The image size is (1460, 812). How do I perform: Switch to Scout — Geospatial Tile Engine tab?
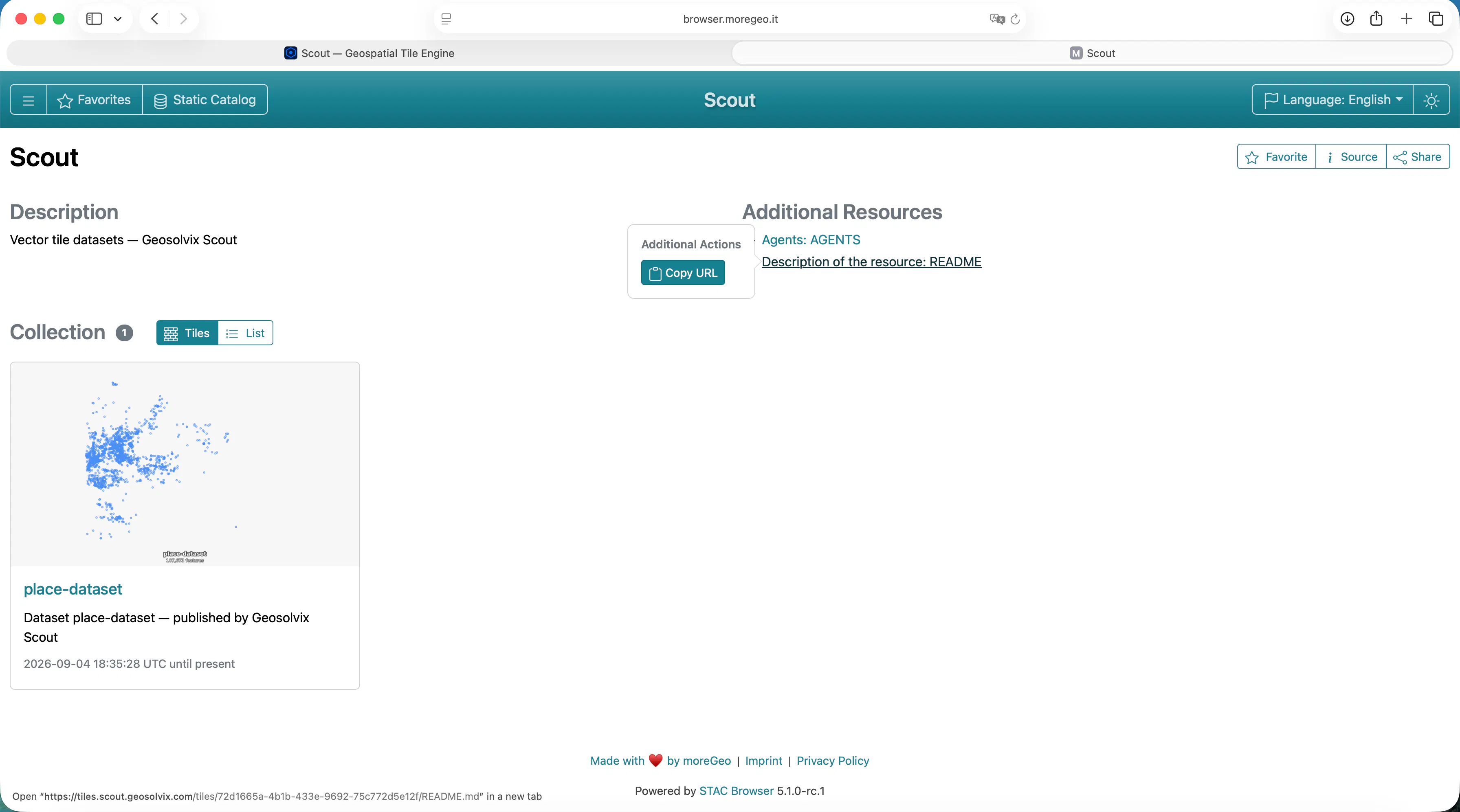369,53
